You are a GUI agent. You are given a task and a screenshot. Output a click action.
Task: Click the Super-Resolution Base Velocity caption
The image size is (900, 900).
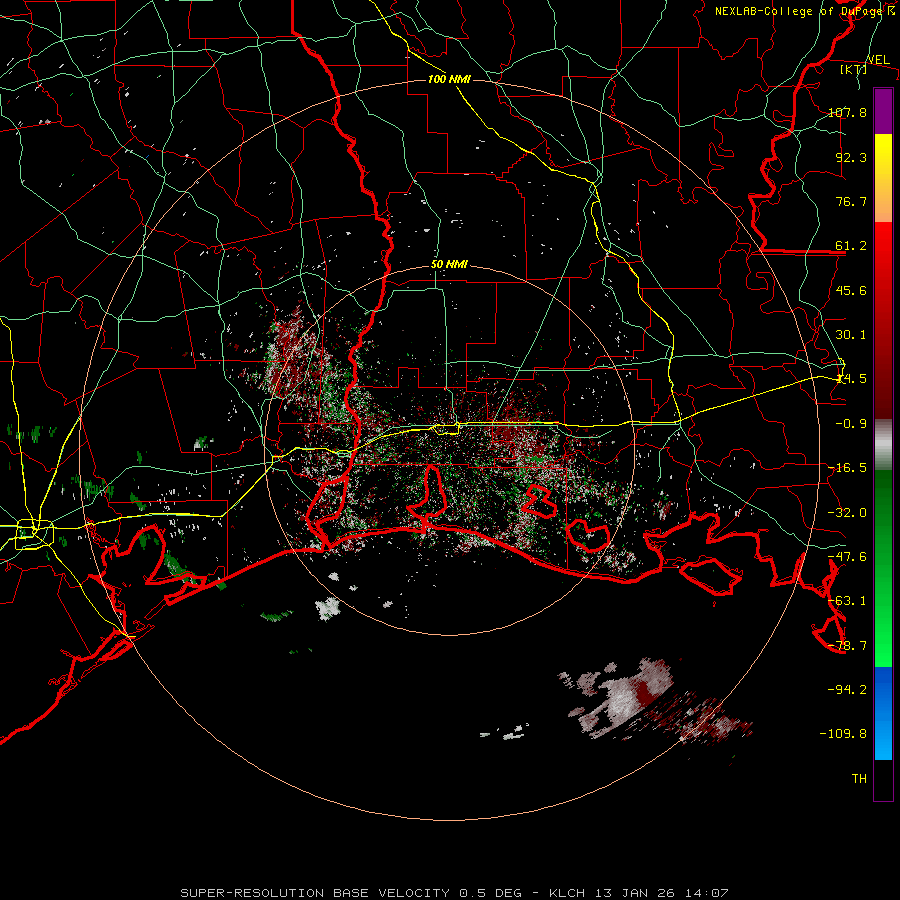454,893
